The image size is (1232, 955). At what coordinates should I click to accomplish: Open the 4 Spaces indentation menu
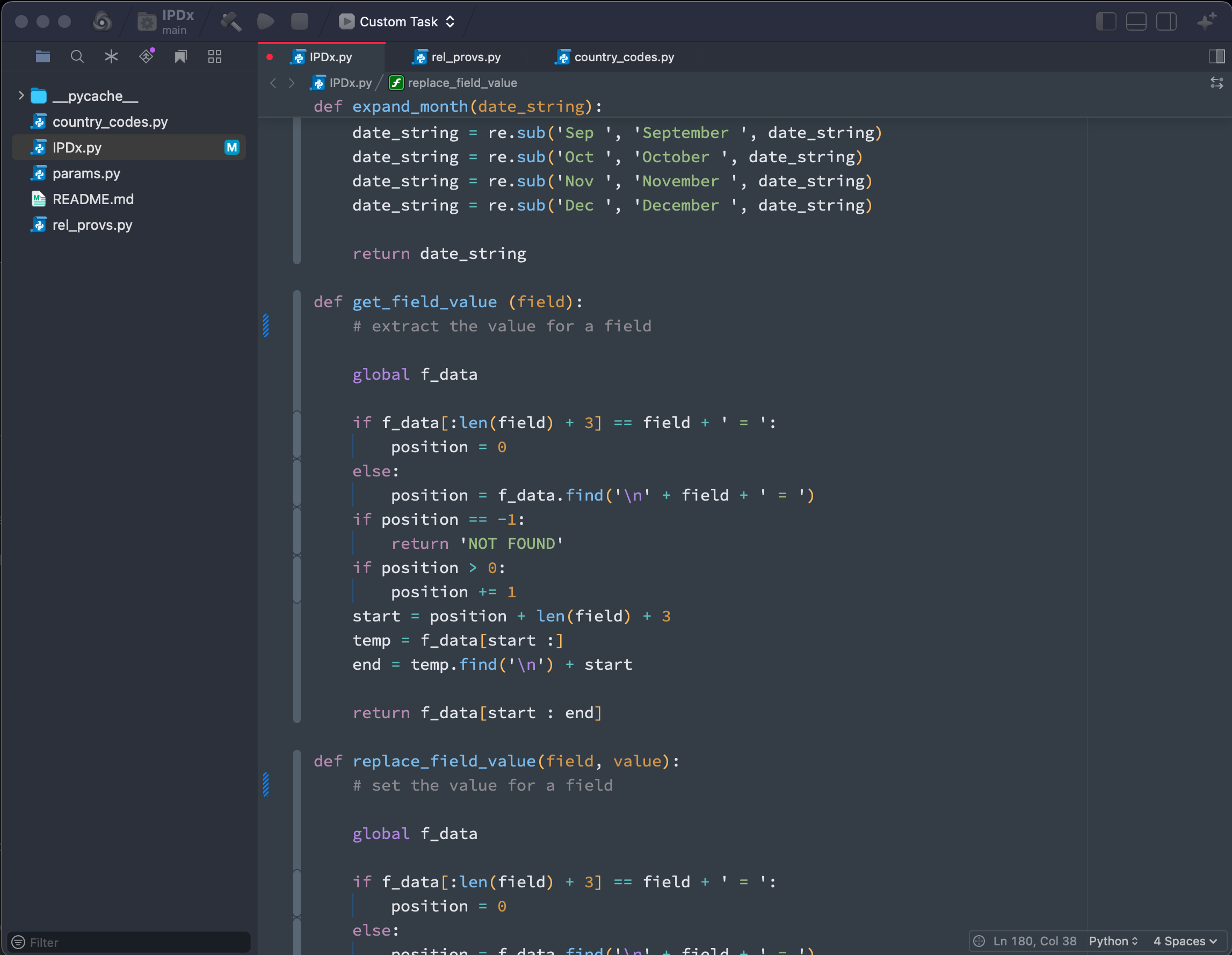[1184, 941]
